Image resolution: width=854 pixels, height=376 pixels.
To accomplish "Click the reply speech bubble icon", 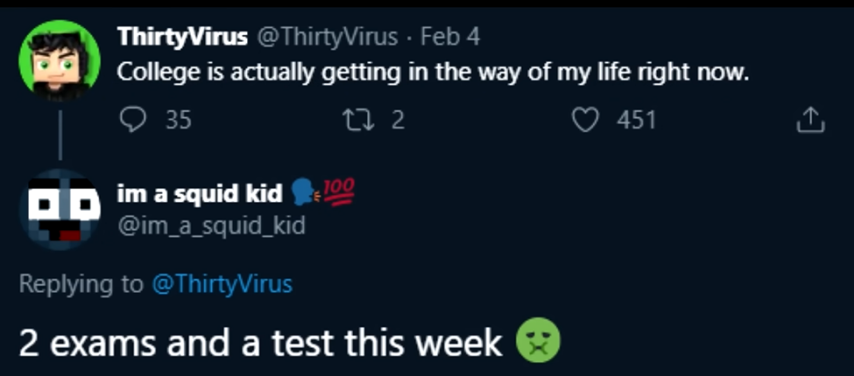I will (132, 119).
